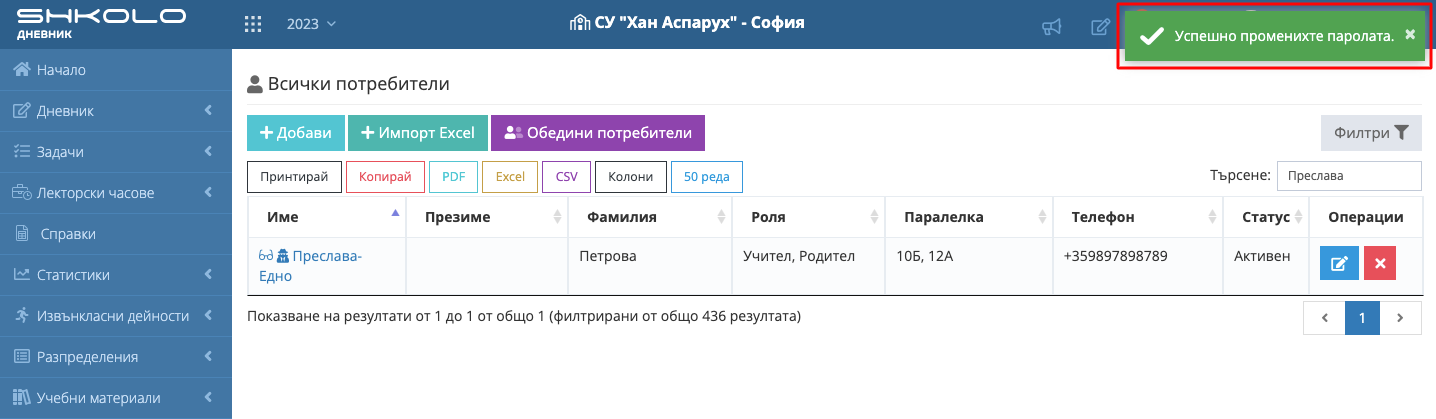This screenshot has width=1436, height=419.
Task: Click the chart icon beside Статистики
Action: pos(21,275)
